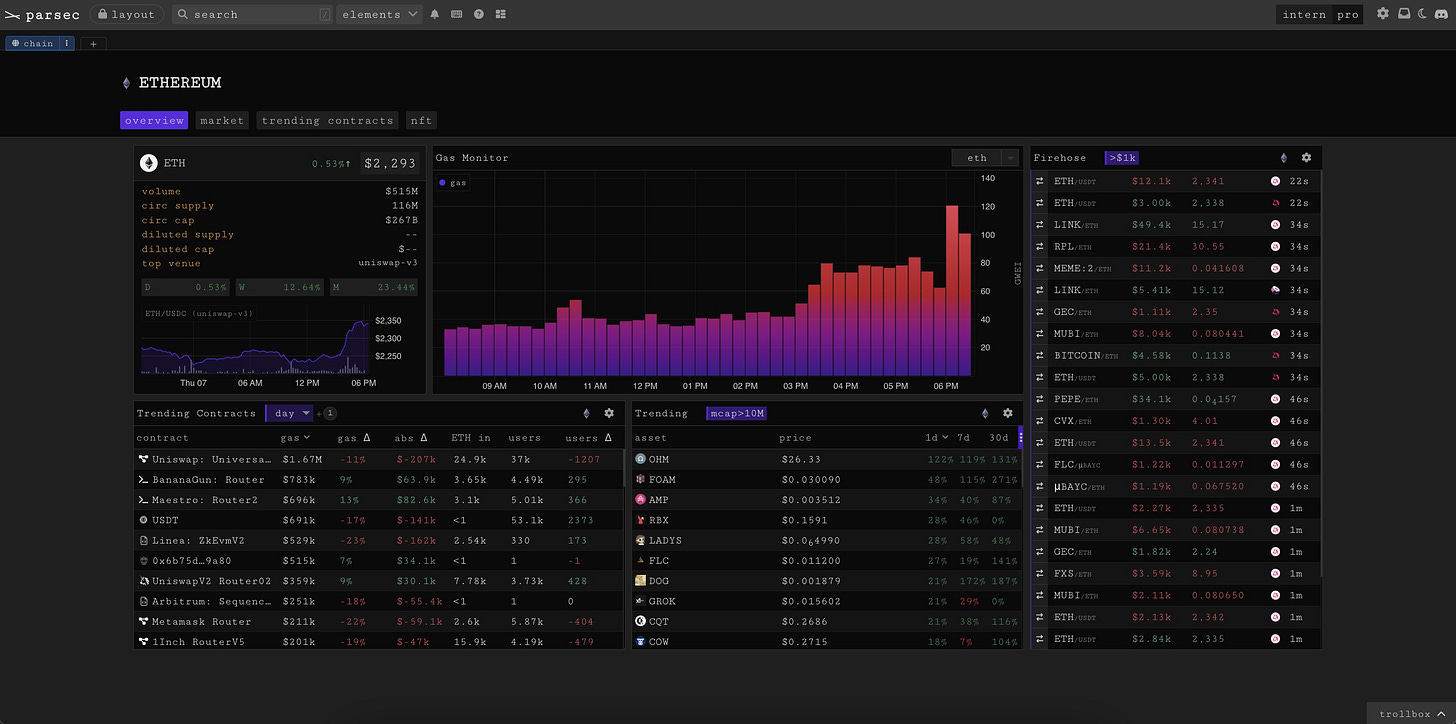Open Trending panel settings gear
This screenshot has height=724, width=1456.
pos(1008,413)
